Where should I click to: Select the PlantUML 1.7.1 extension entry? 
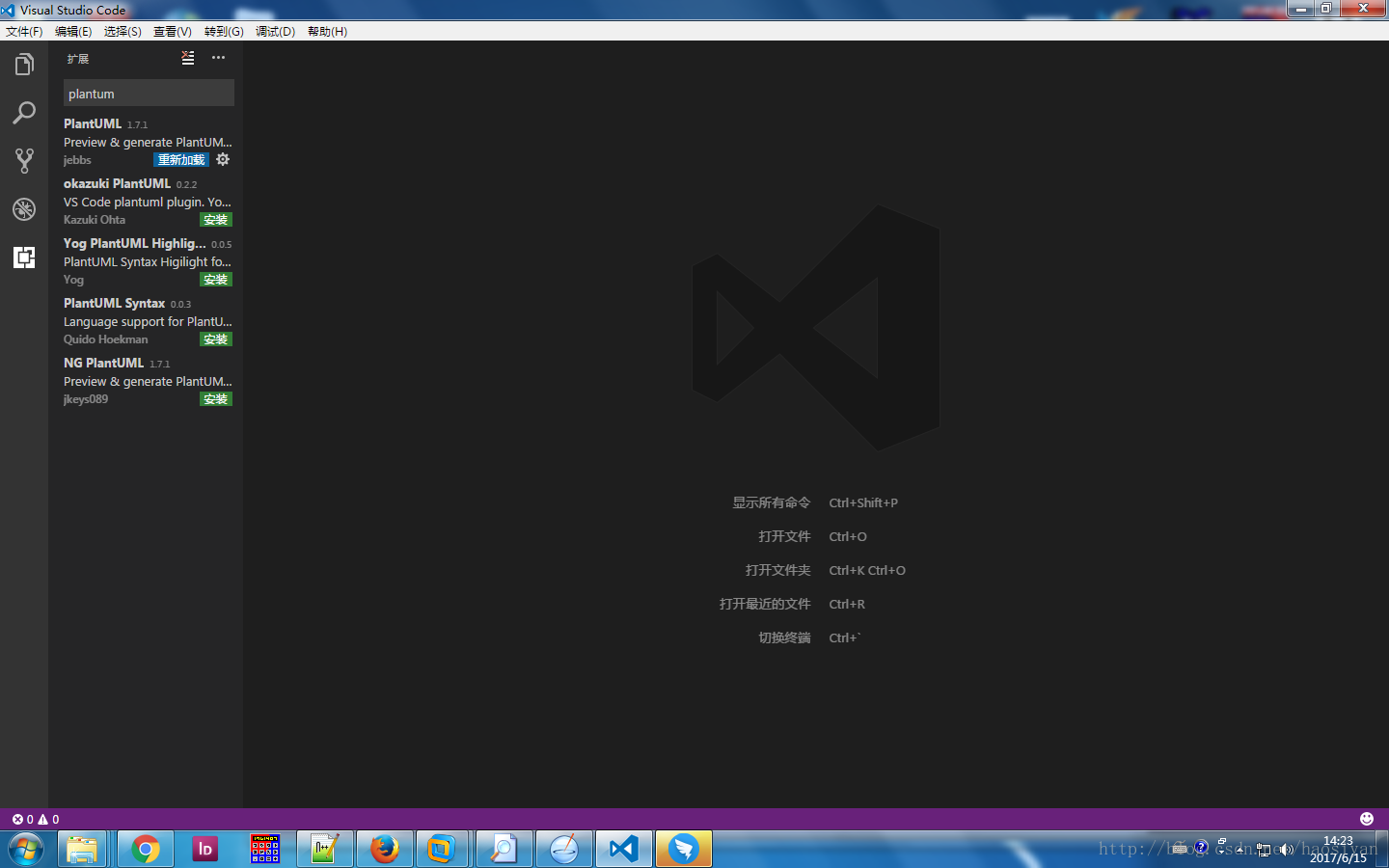pos(146,142)
